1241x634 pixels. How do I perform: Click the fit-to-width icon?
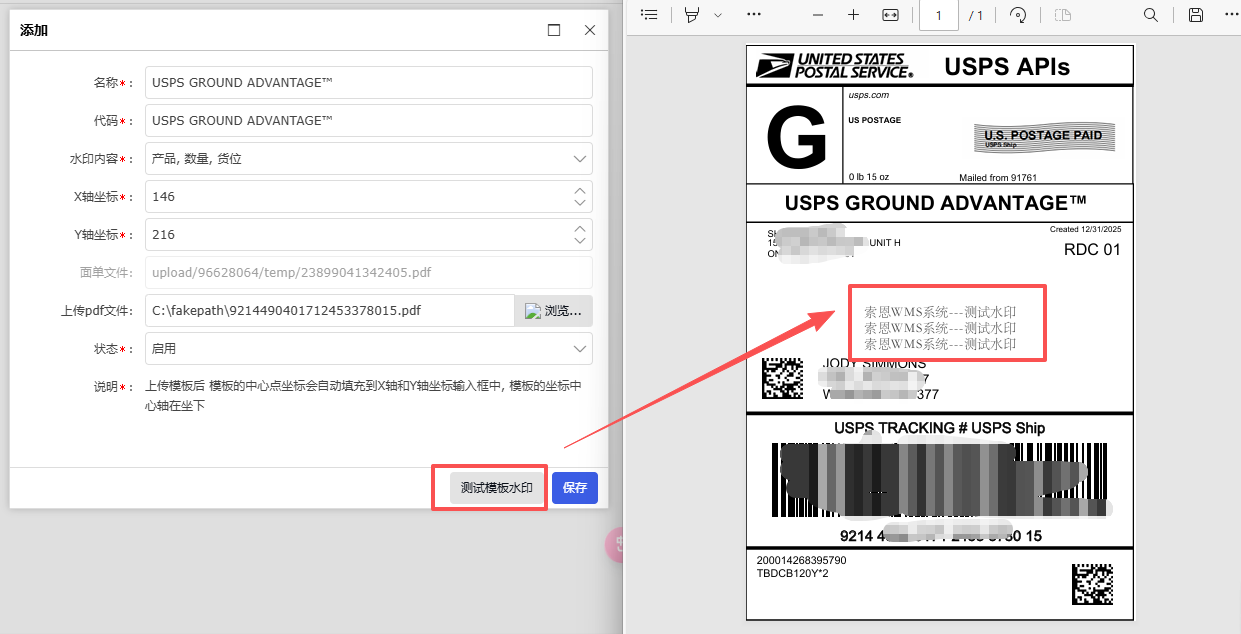(x=890, y=15)
